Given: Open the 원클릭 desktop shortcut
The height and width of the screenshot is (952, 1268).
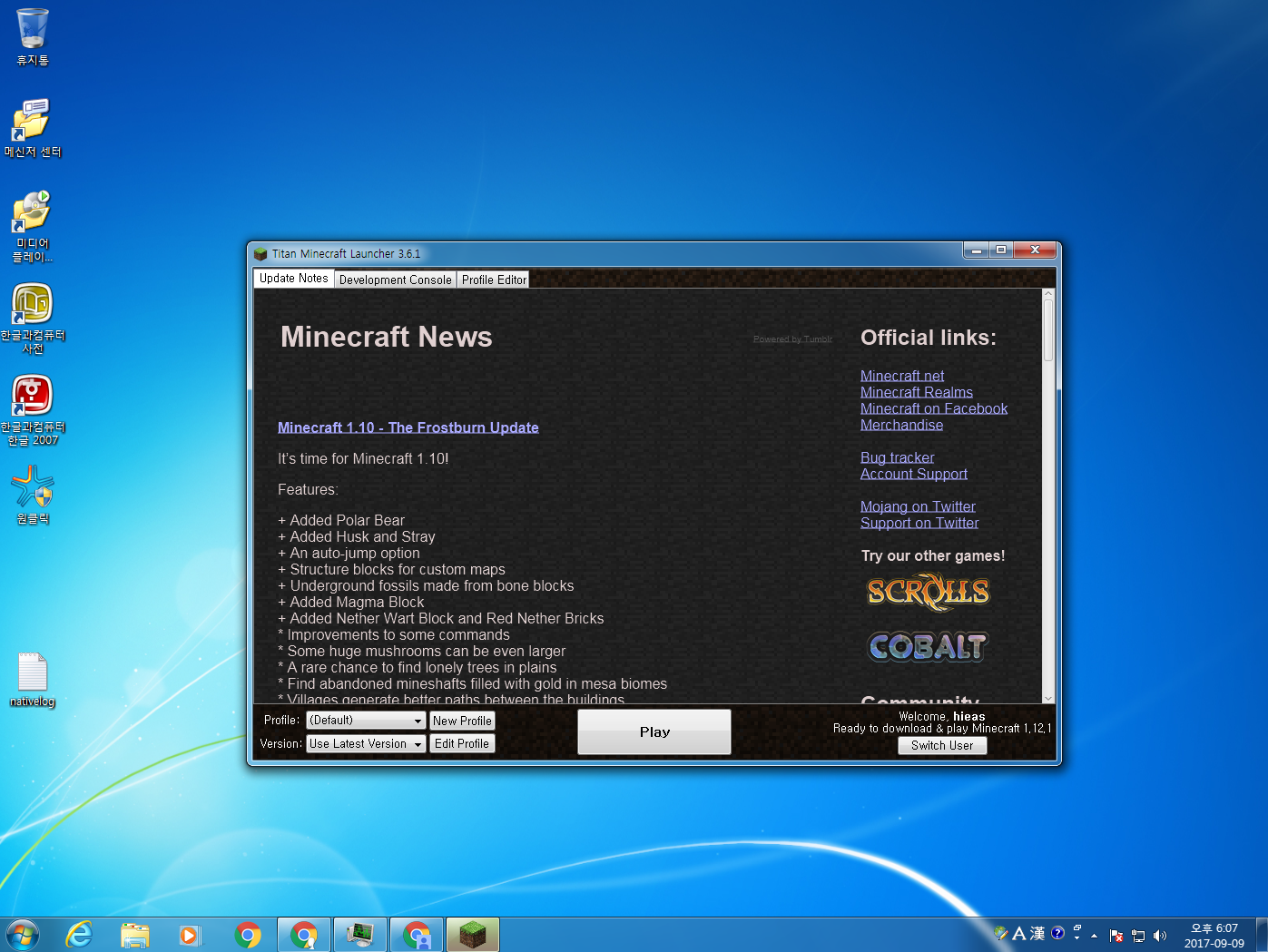Looking at the screenshot, I should pos(32,495).
